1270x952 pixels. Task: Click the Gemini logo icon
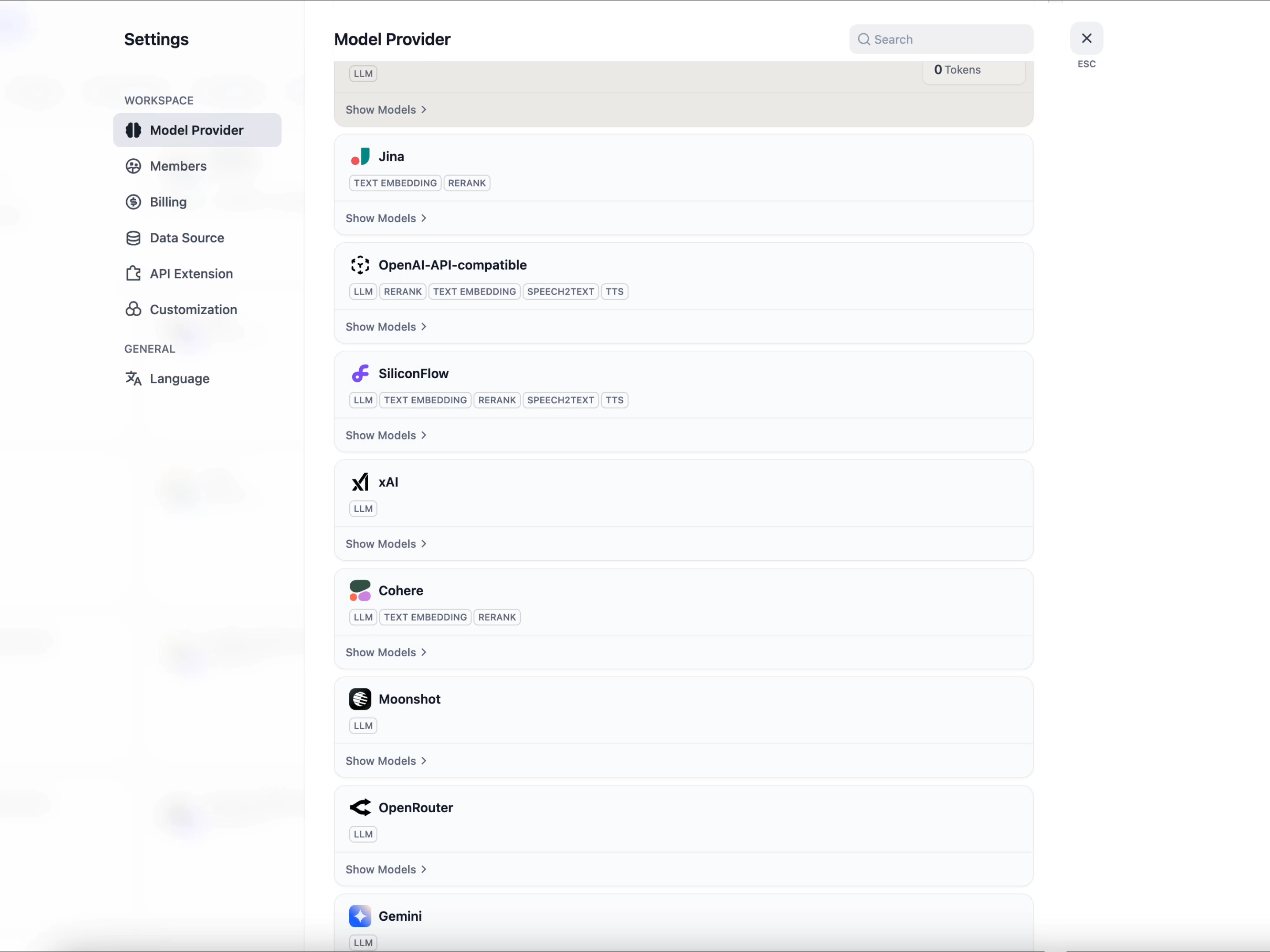(360, 916)
